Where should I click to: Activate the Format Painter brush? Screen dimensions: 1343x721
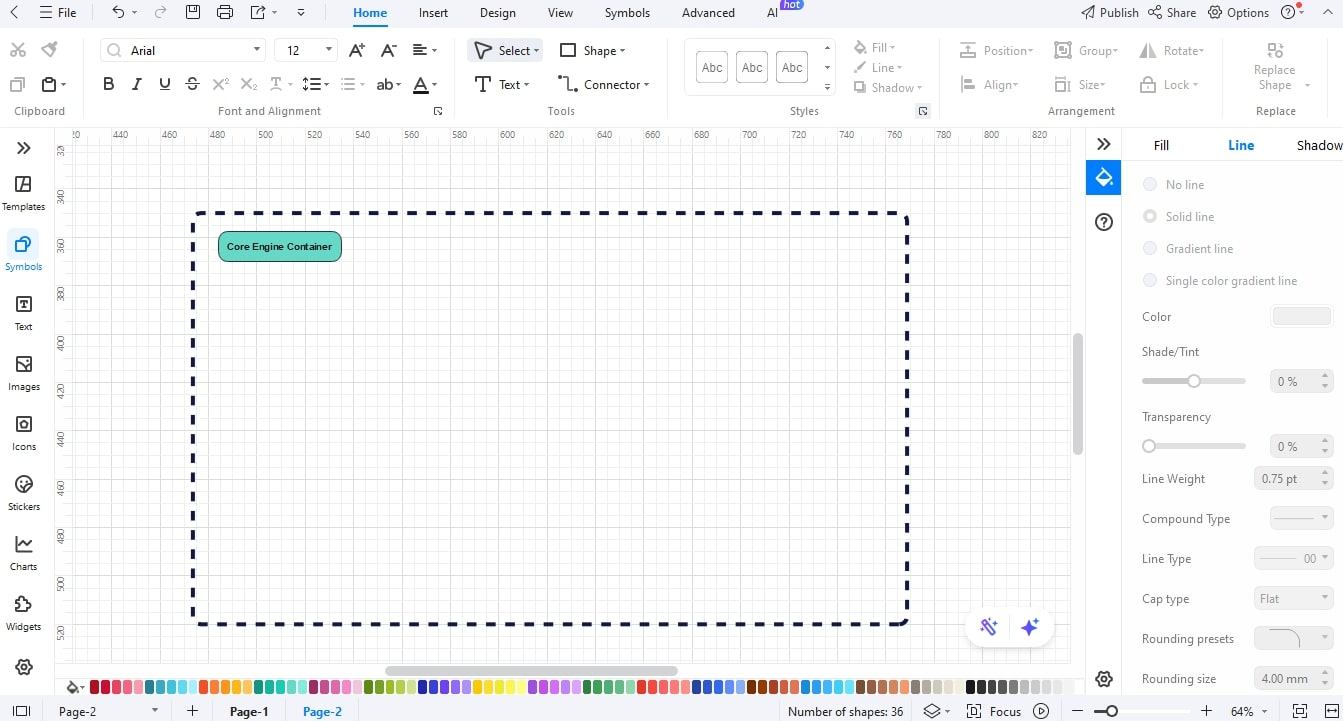click(49, 50)
